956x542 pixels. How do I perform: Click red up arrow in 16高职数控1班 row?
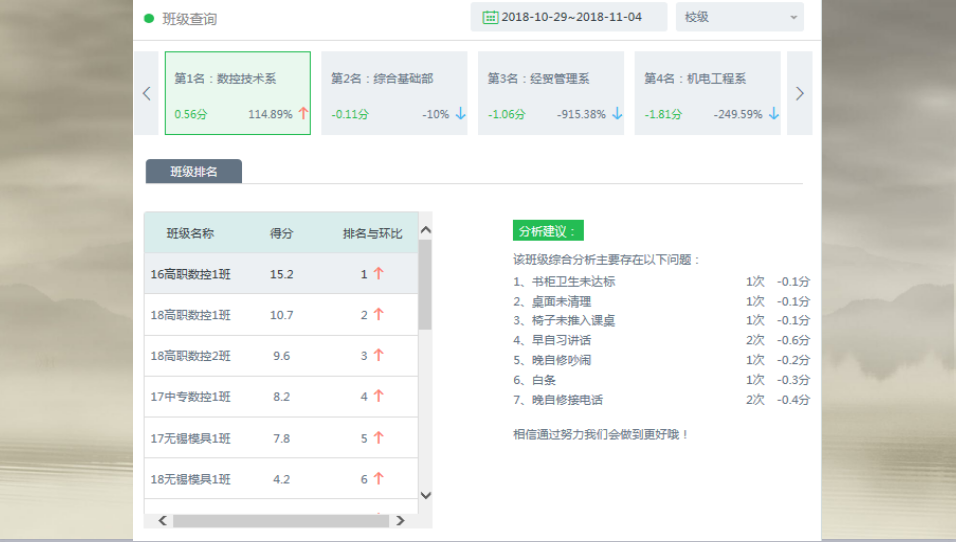click(379, 274)
